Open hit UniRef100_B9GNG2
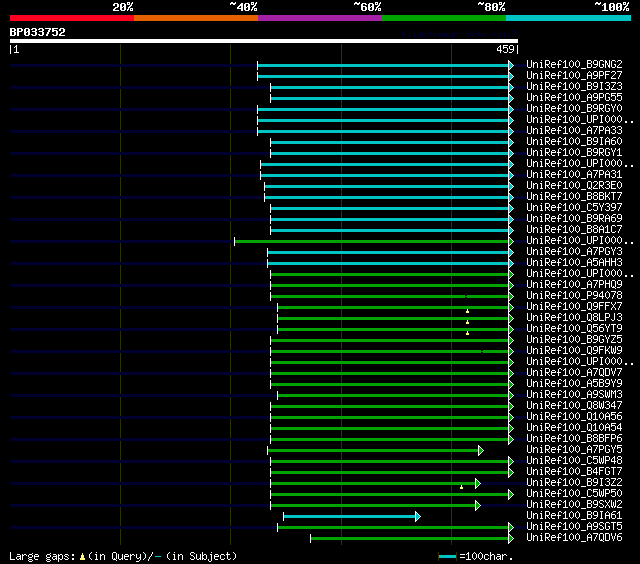Image resolution: width=640 pixels, height=564 pixels. [x=574, y=64]
